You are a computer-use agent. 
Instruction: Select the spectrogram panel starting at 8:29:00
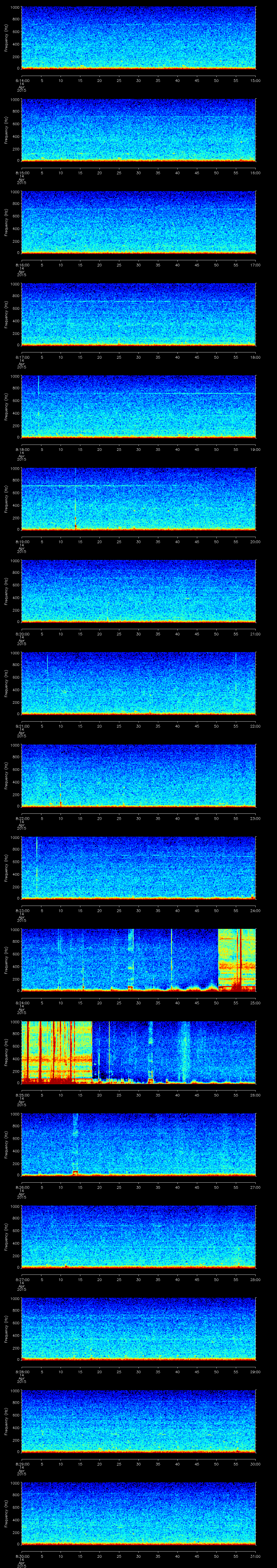click(x=139, y=1421)
